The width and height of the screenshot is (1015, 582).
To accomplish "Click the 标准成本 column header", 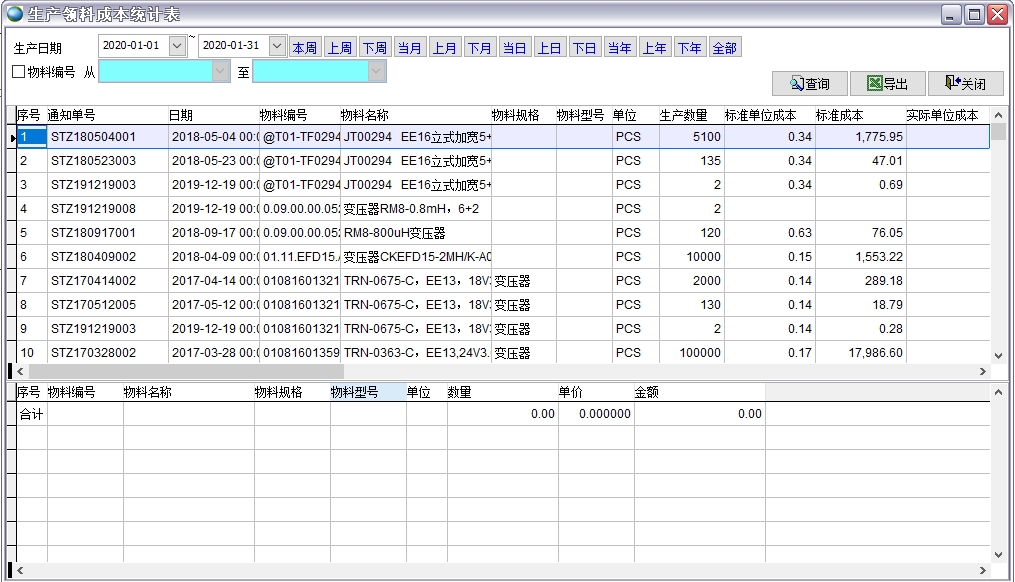I will click(840, 115).
